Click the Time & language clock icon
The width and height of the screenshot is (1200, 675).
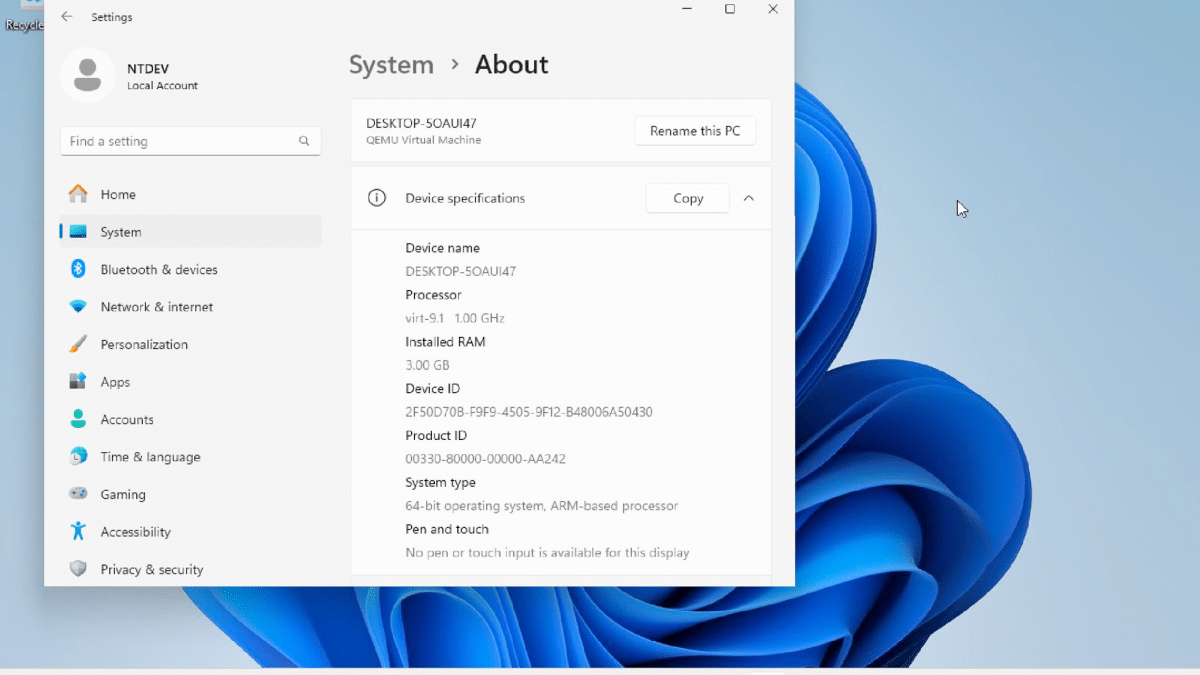(x=78, y=457)
